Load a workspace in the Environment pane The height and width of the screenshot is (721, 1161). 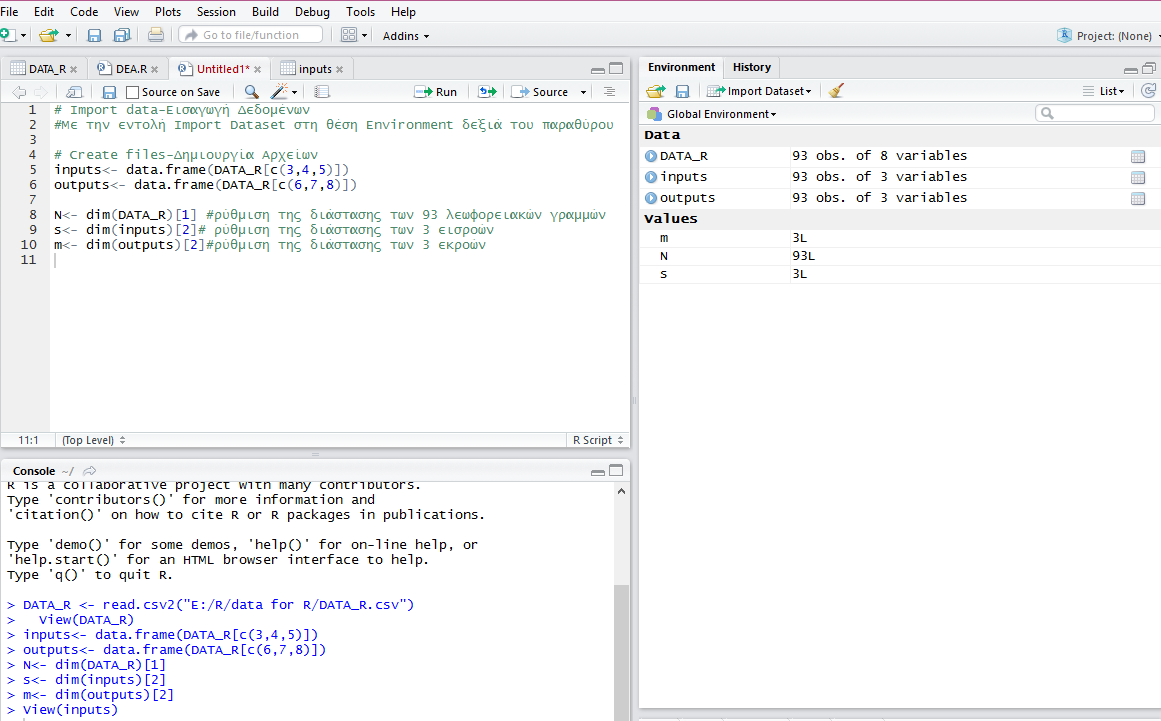[x=655, y=91]
